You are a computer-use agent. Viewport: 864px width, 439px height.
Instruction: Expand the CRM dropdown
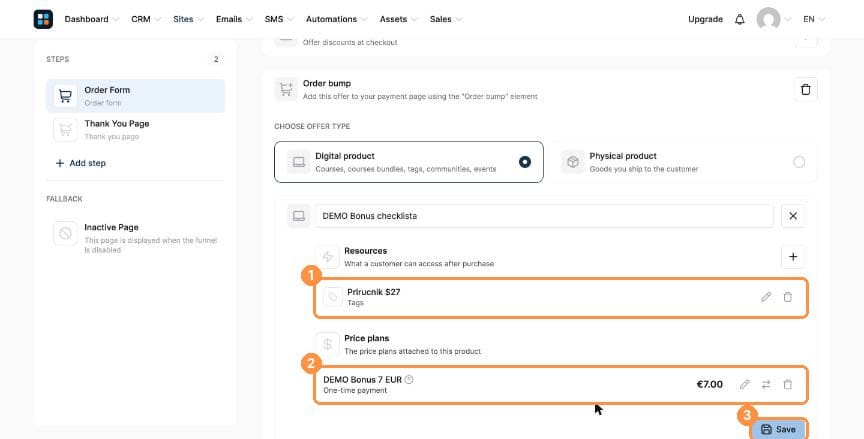pyautogui.click(x=146, y=19)
